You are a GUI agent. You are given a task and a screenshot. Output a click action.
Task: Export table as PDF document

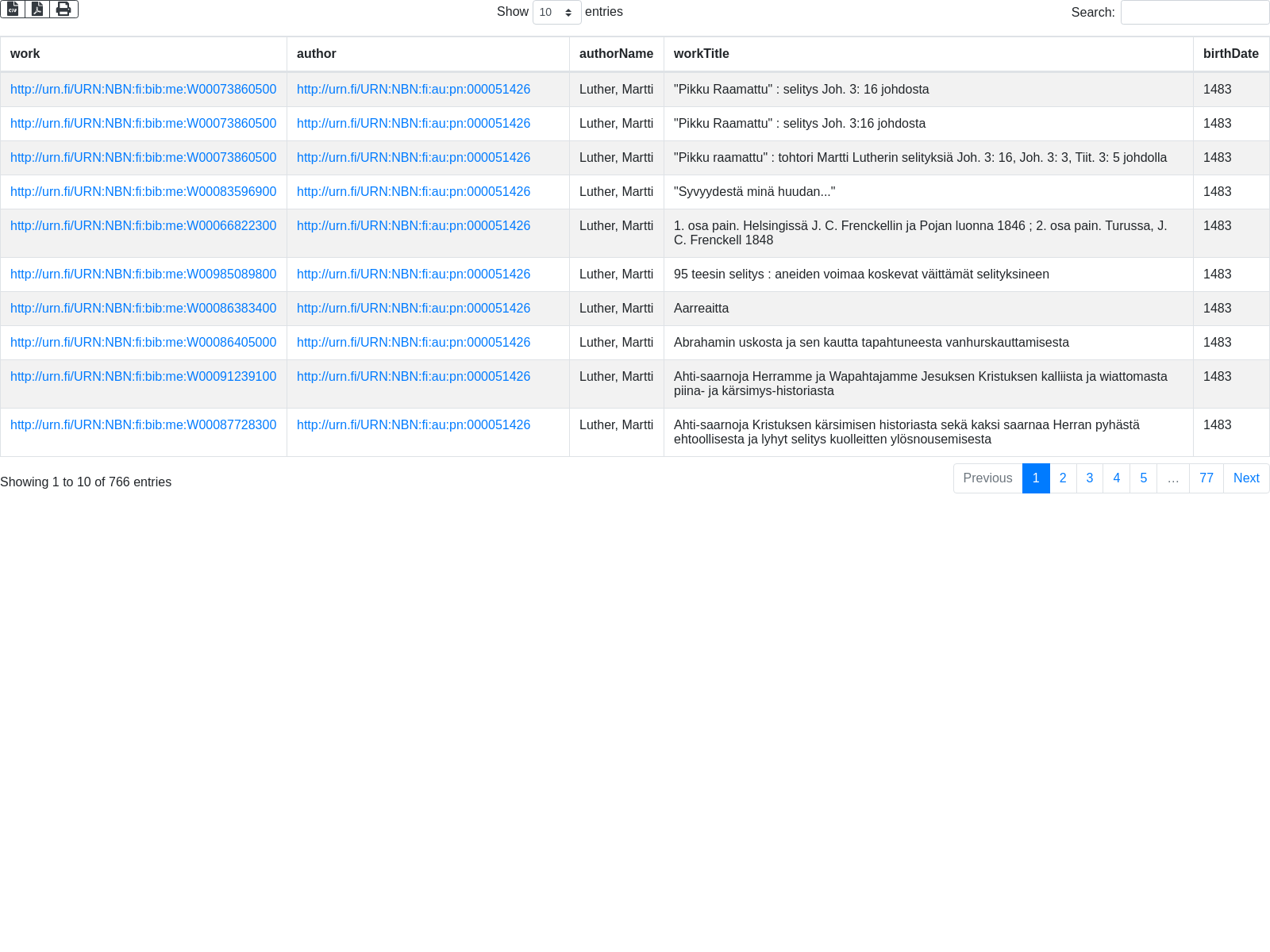pos(37,9)
